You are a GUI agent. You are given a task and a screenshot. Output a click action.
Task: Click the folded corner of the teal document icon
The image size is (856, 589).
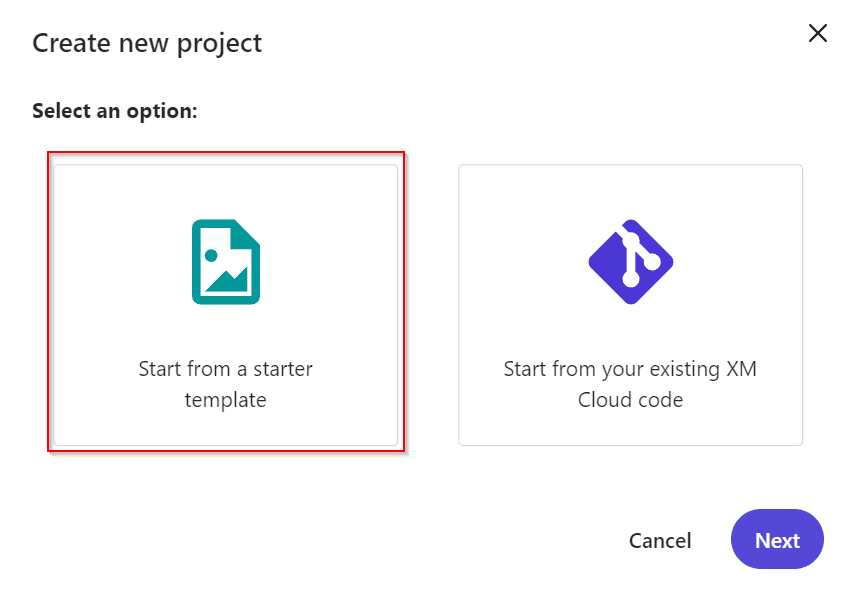[246, 234]
